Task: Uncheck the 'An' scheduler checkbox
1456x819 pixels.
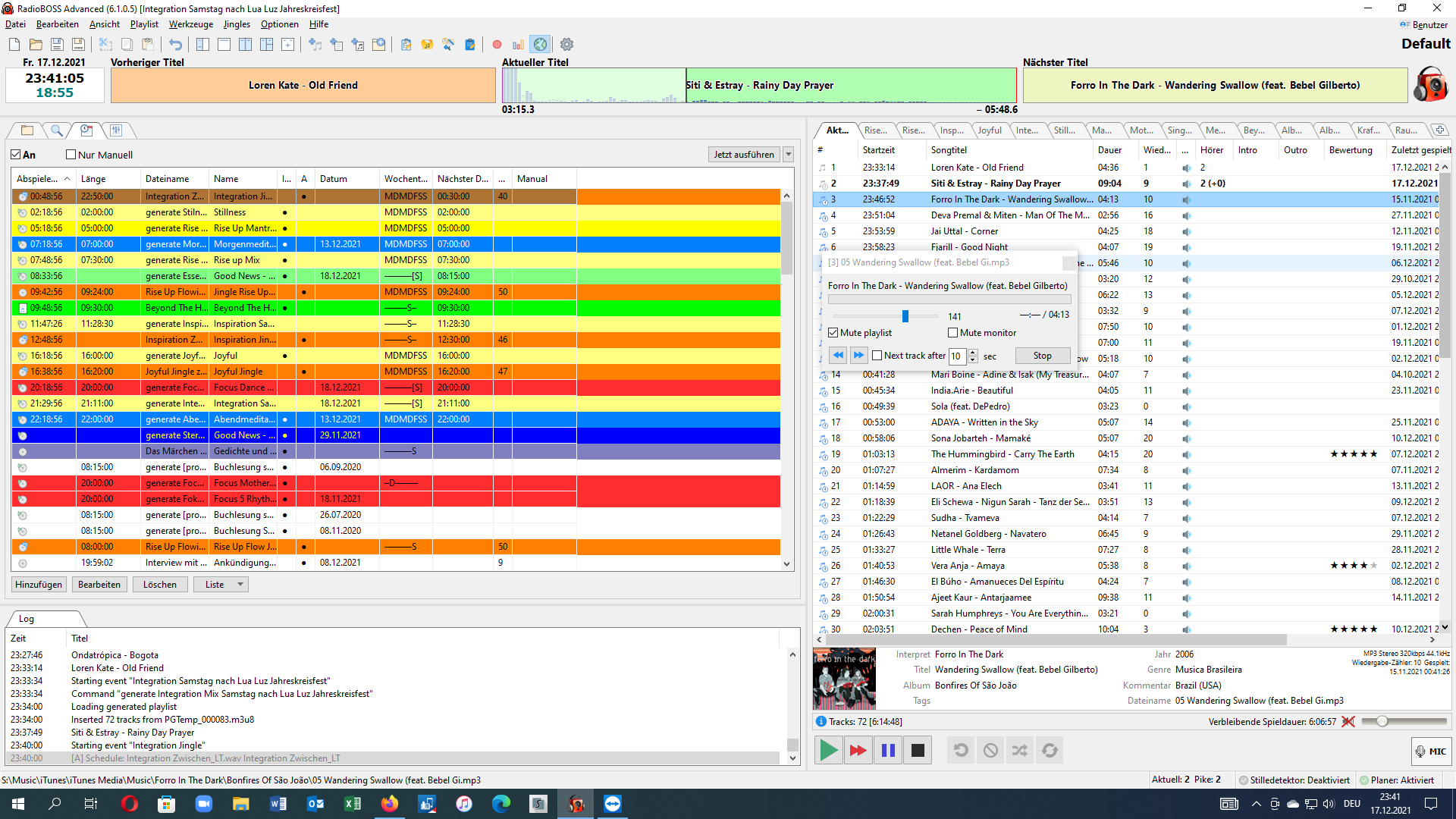Action: [x=15, y=155]
